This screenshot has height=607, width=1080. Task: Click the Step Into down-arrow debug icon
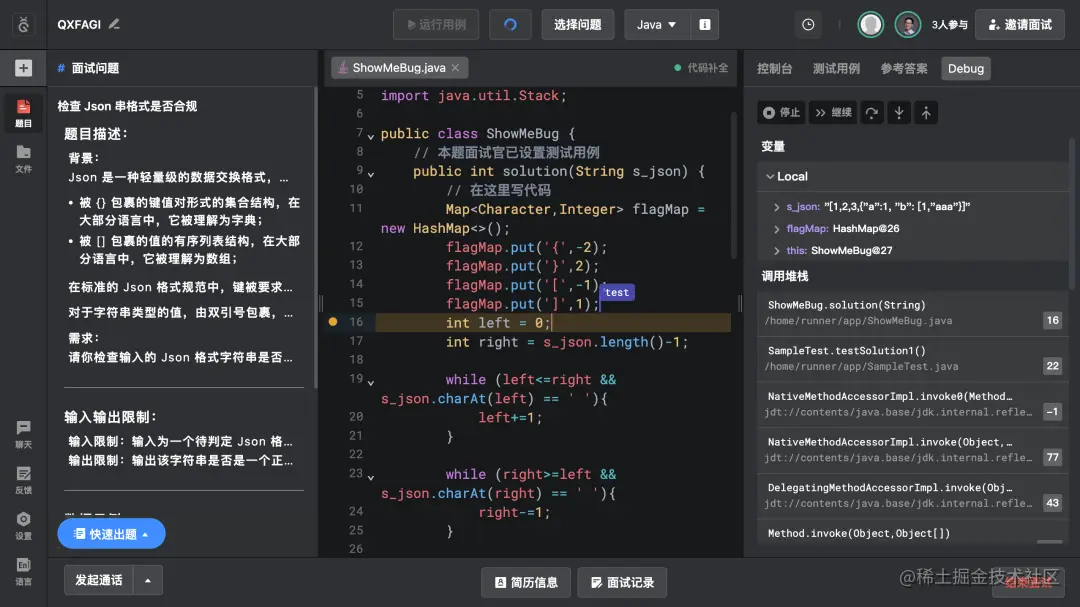point(898,112)
